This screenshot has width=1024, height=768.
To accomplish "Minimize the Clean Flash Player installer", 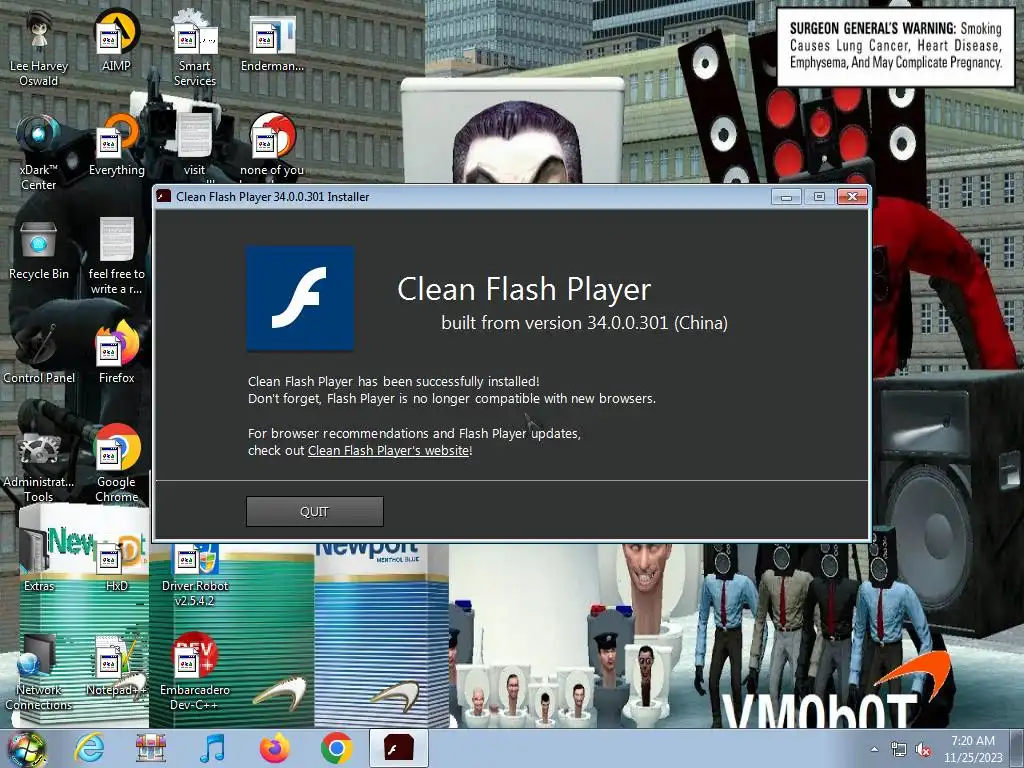I will pyautogui.click(x=786, y=197).
